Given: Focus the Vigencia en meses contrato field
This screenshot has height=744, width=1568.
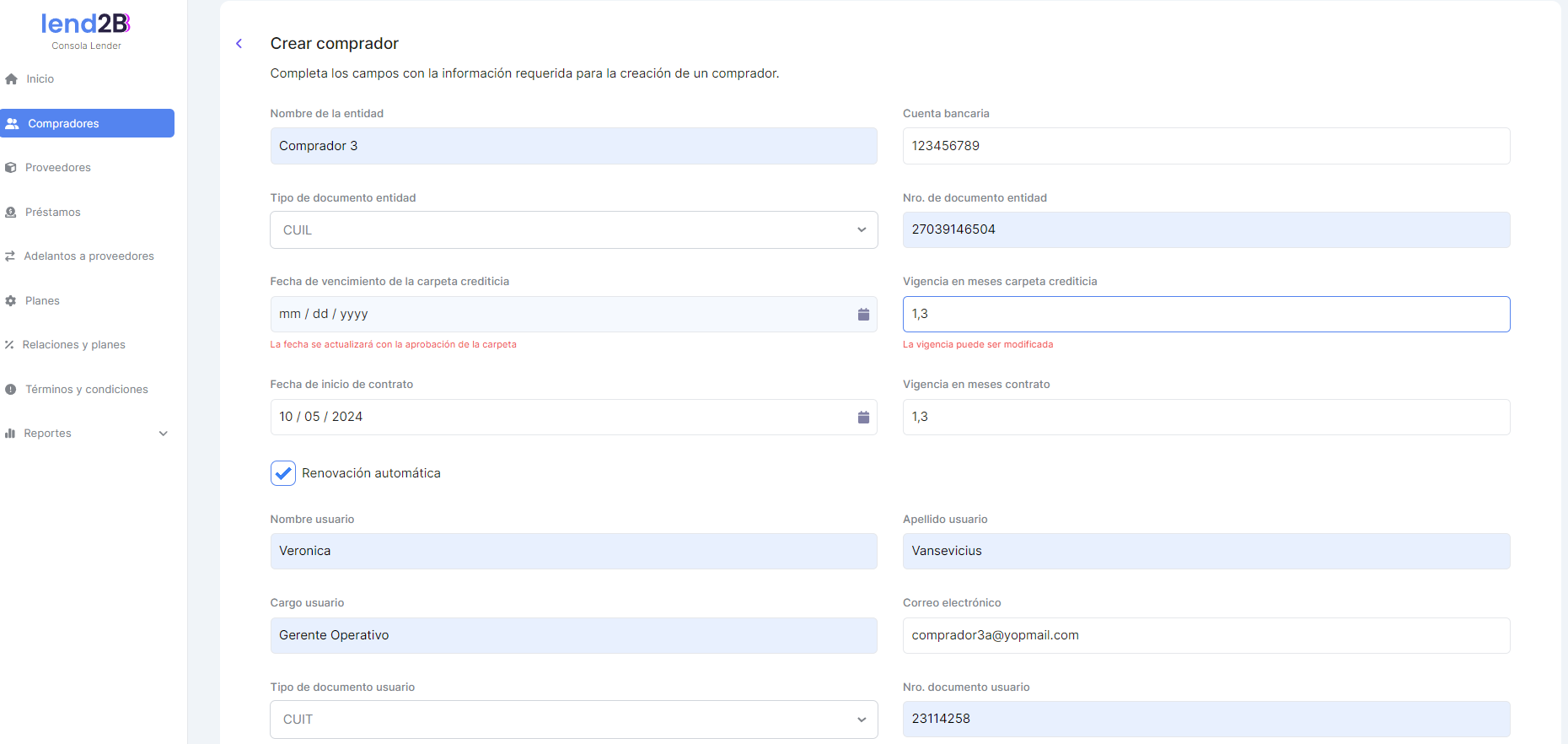Looking at the screenshot, I should tap(1206, 418).
